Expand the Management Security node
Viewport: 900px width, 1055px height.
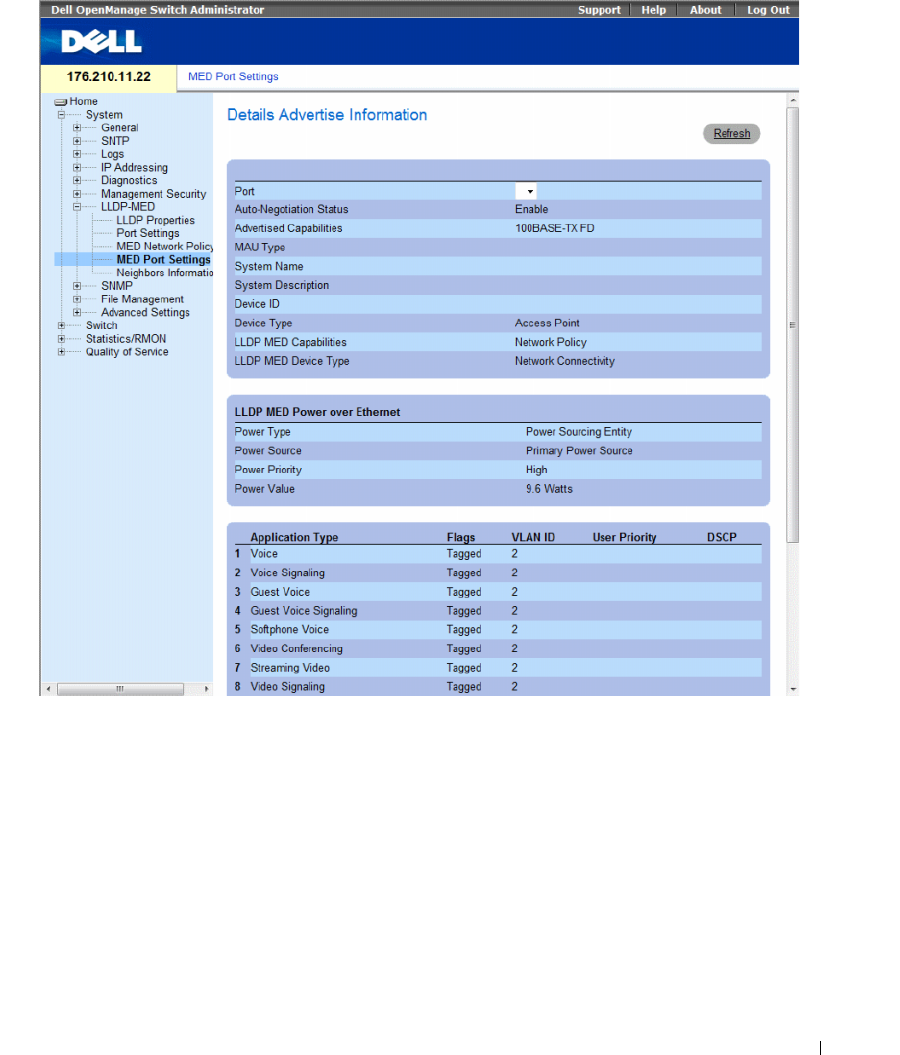click(77, 194)
